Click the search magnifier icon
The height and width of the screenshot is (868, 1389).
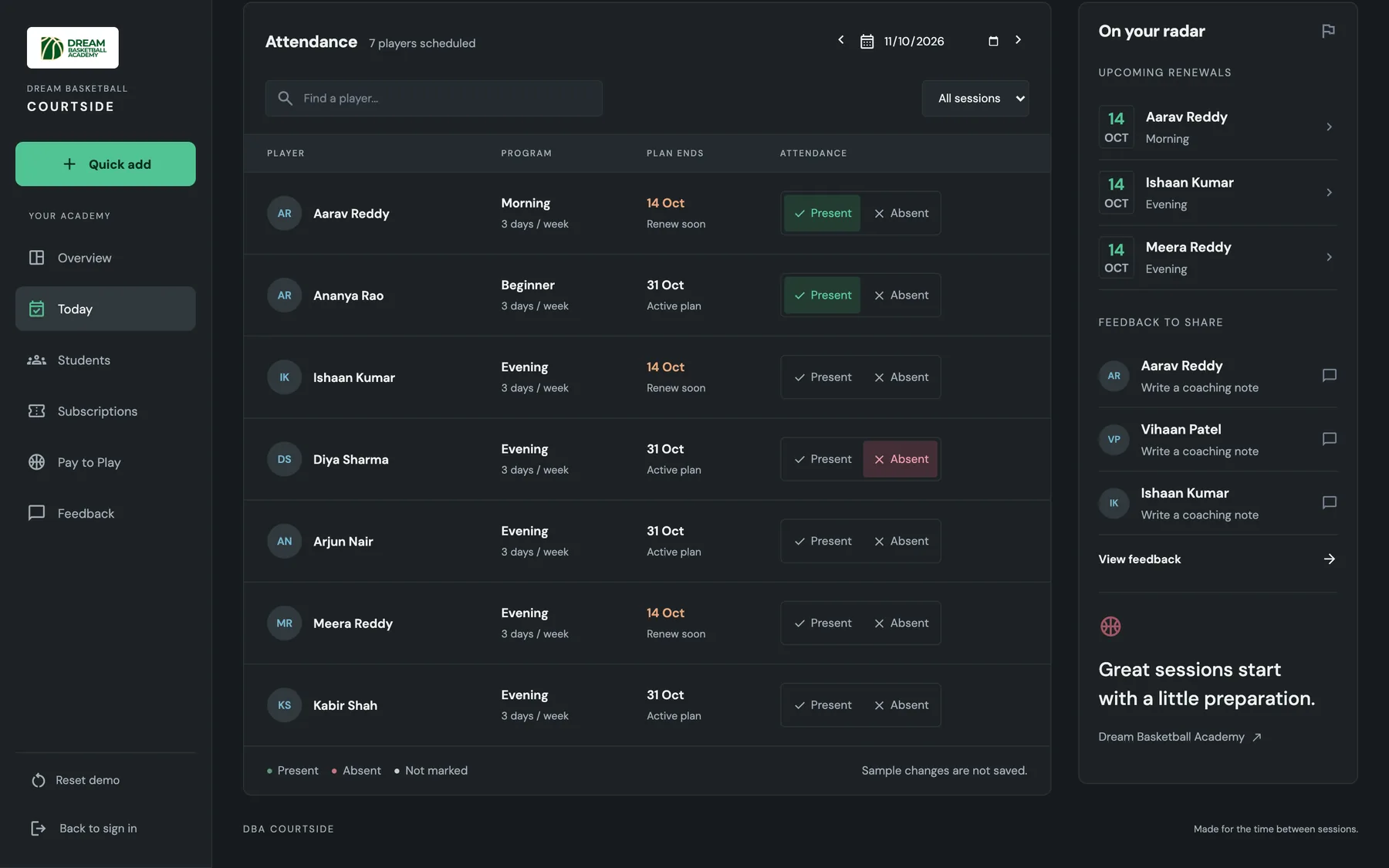pyautogui.click(x=285, y=99)
